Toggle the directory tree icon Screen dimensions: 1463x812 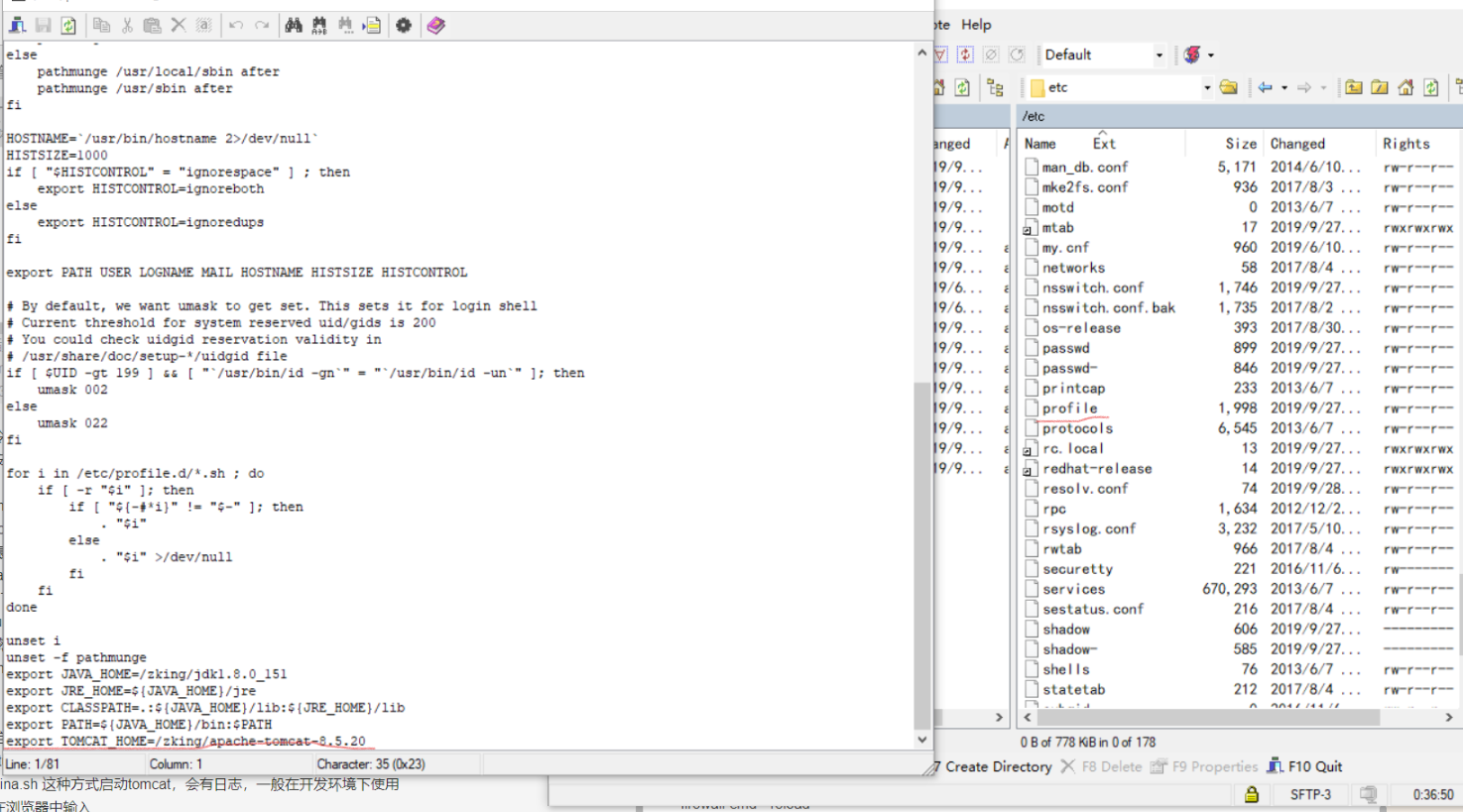[995, 87]
